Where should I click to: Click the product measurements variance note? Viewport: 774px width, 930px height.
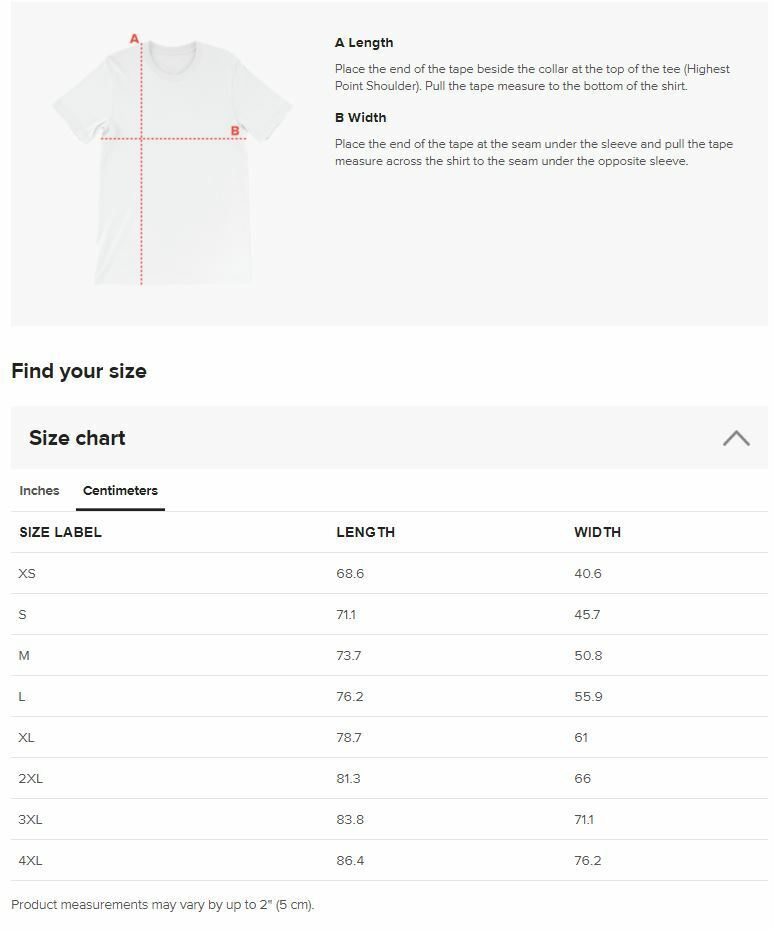coord(162,905)
